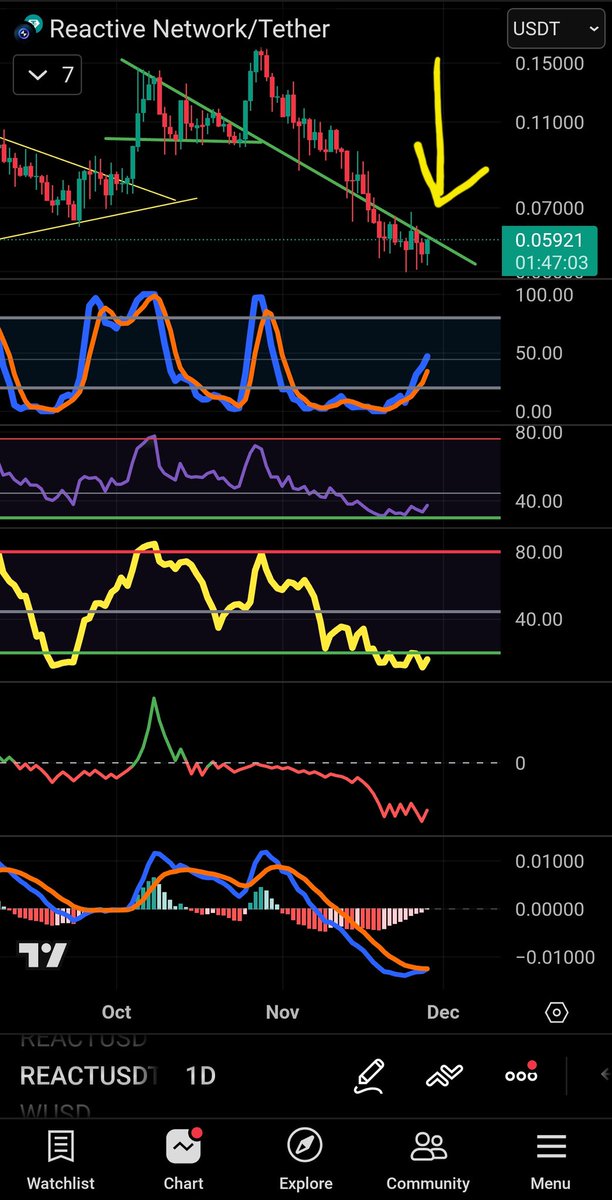Open the more options dots icon

pyautogui.click(x=521, y=1074)
